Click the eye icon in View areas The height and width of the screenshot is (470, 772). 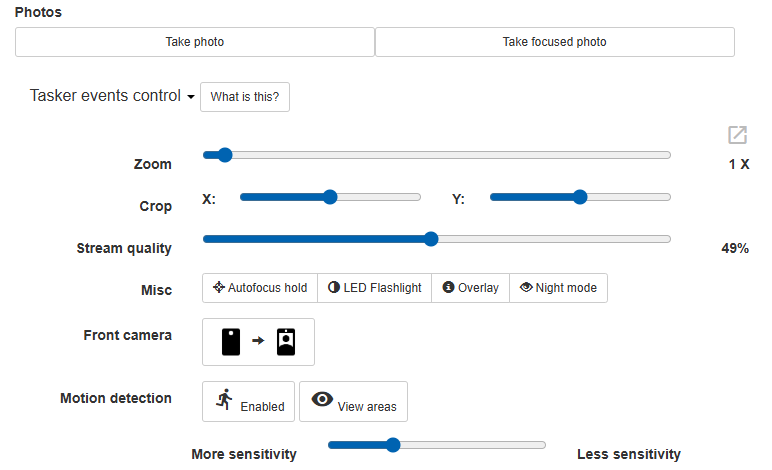322,399
